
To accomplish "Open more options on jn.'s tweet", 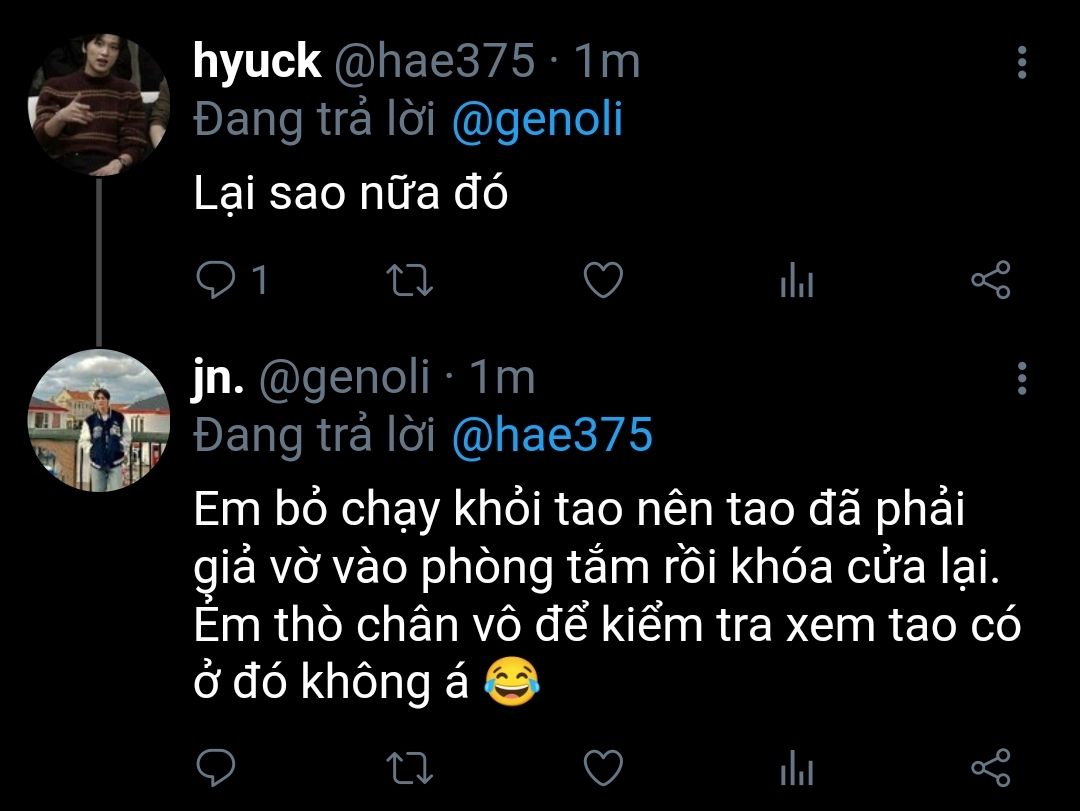I will [1021, 378].
